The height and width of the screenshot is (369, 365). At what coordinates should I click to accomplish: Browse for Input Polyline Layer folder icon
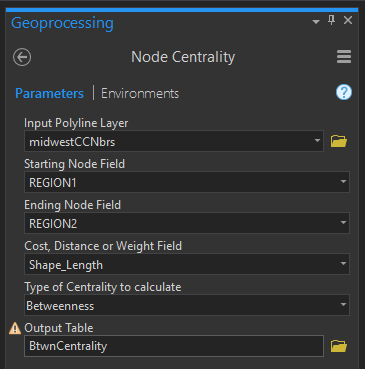click(x=339, y=141)
